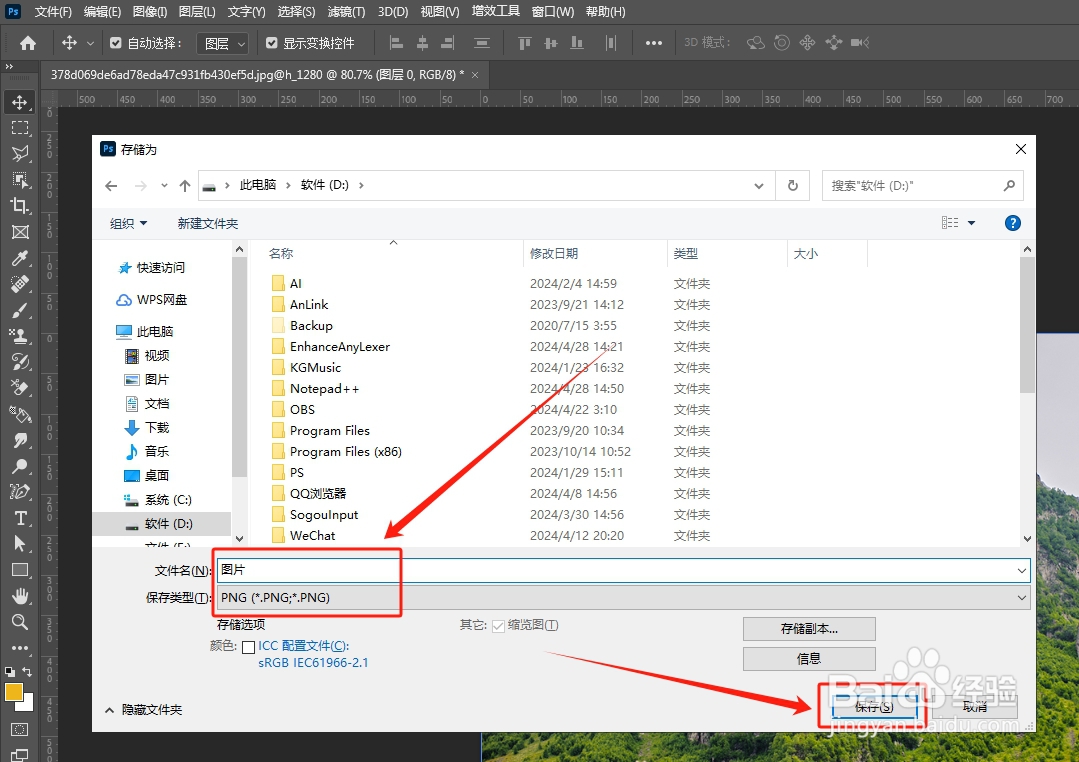Open the recent locations dropdown arrow
The width and height of the screenshot is (1079, 762).
[x=164, y=186]
